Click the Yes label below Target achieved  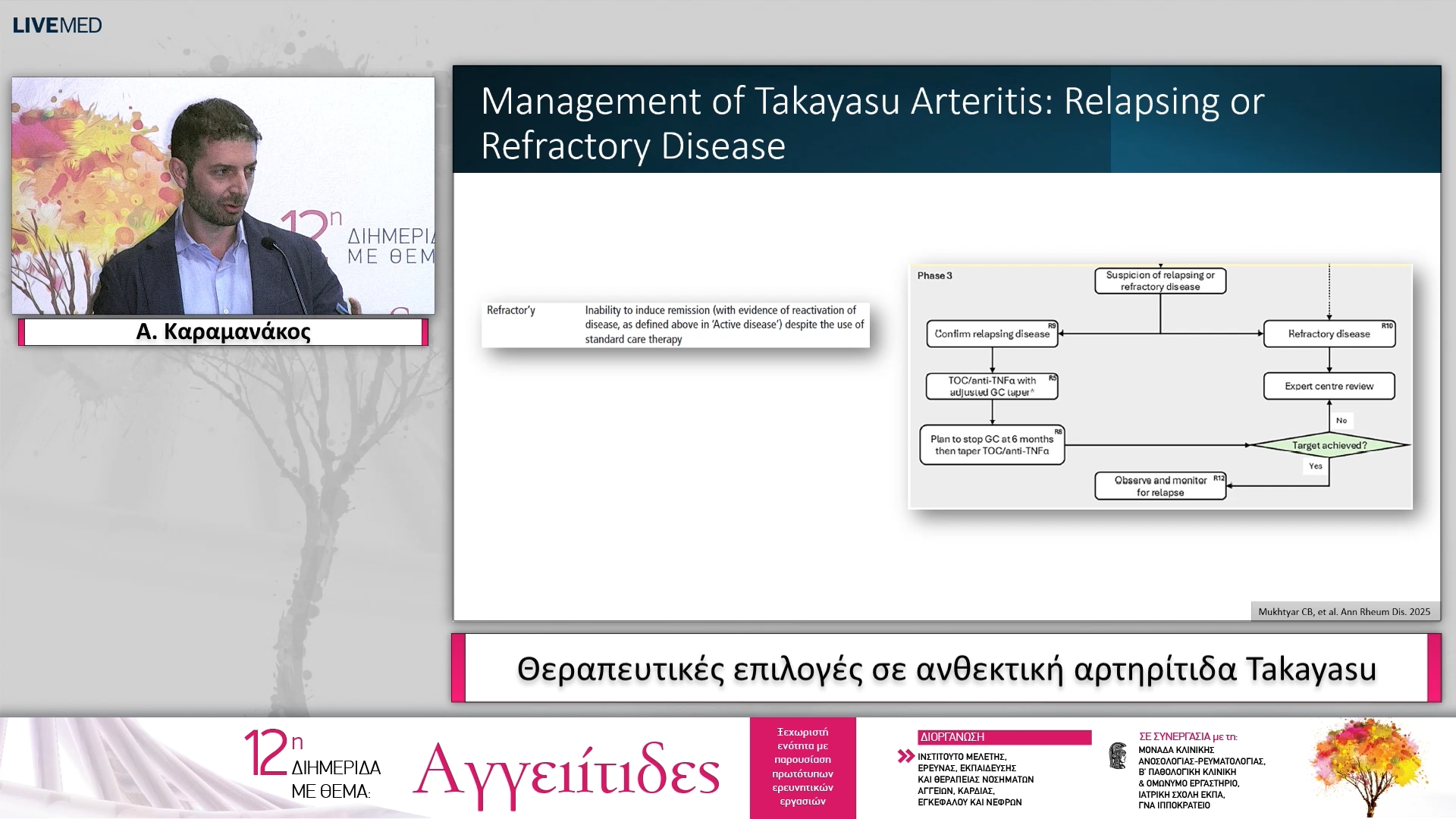tap(1316, 466)
